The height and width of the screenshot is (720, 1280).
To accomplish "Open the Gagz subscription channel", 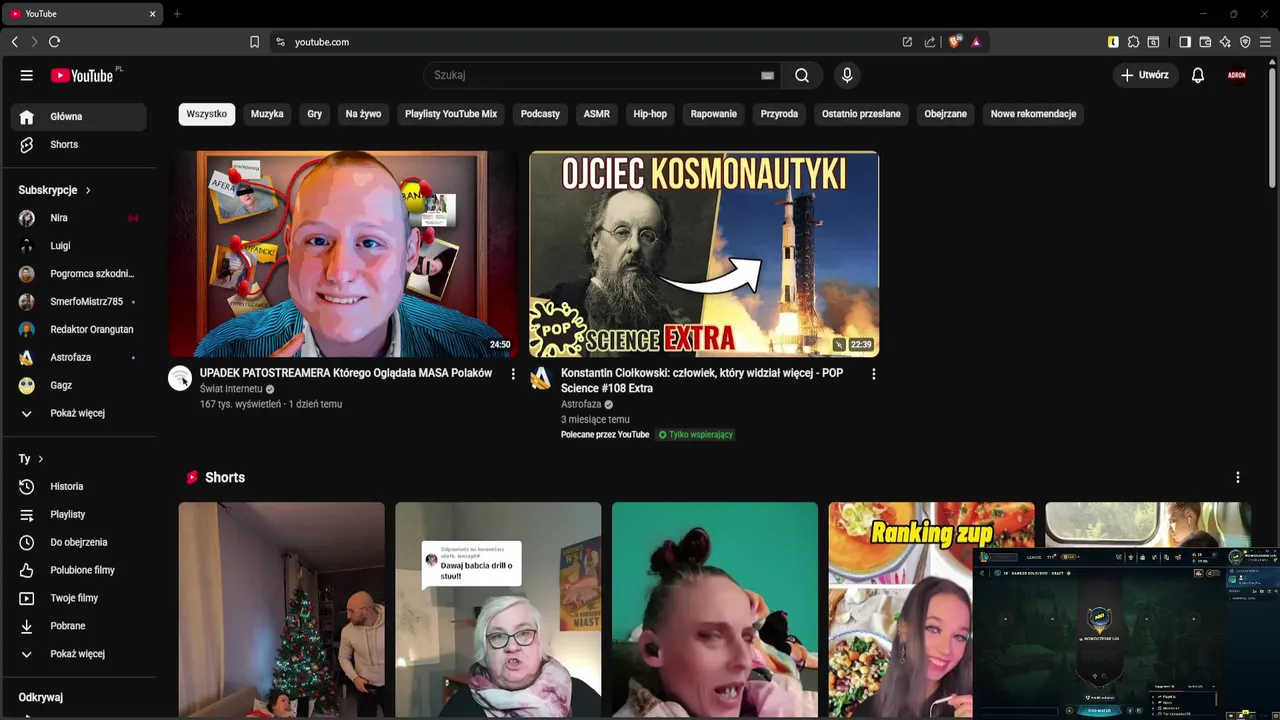I will coord(79,386).
